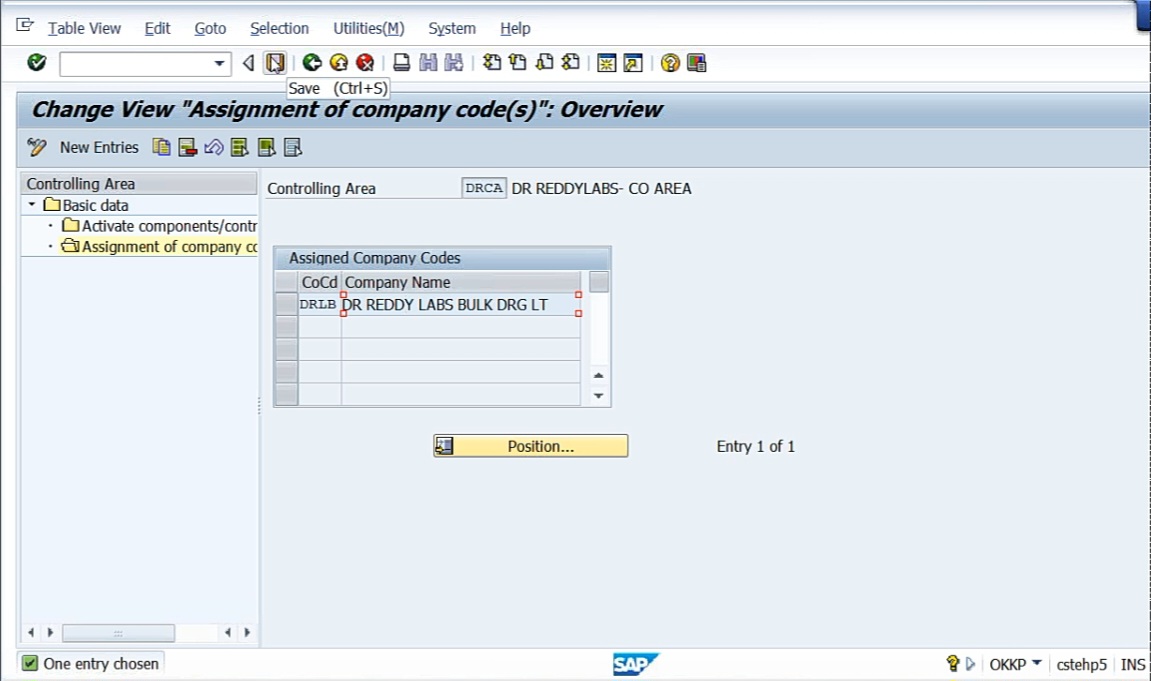Go to Last Page icon
The height and width of the screenshot is (681, 1151).
click(570, 63)
